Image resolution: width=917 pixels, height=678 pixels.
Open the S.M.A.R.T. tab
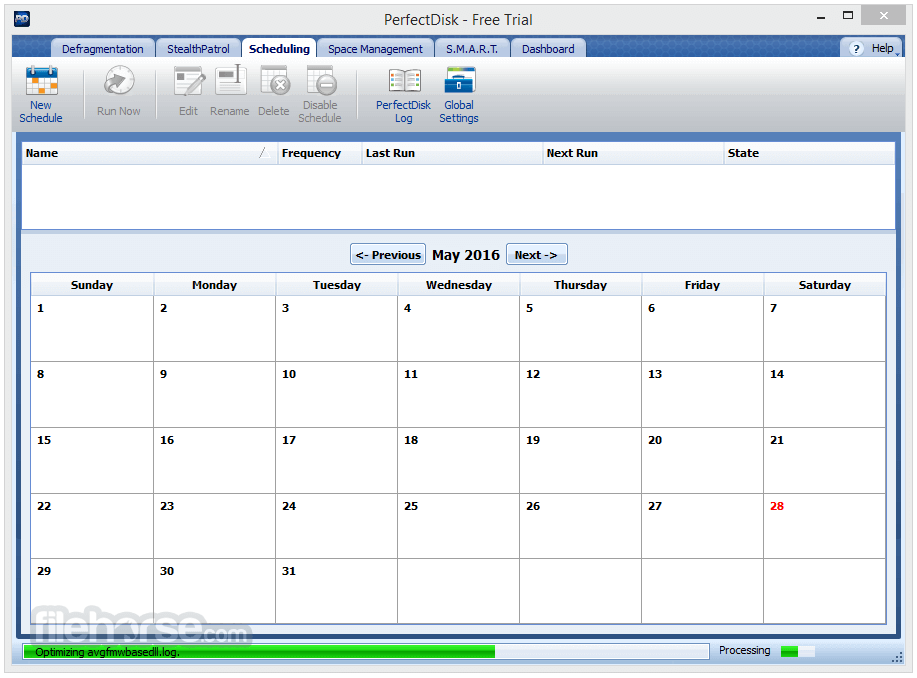pyautogui.click(x=472, y=49)
